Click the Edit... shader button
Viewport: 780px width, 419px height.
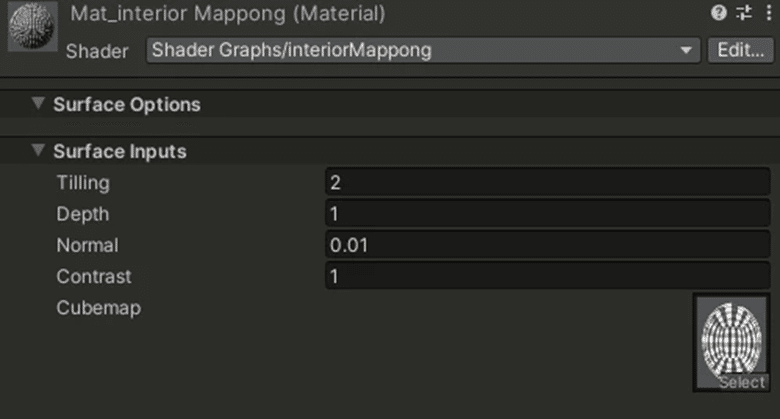[740, 50]
